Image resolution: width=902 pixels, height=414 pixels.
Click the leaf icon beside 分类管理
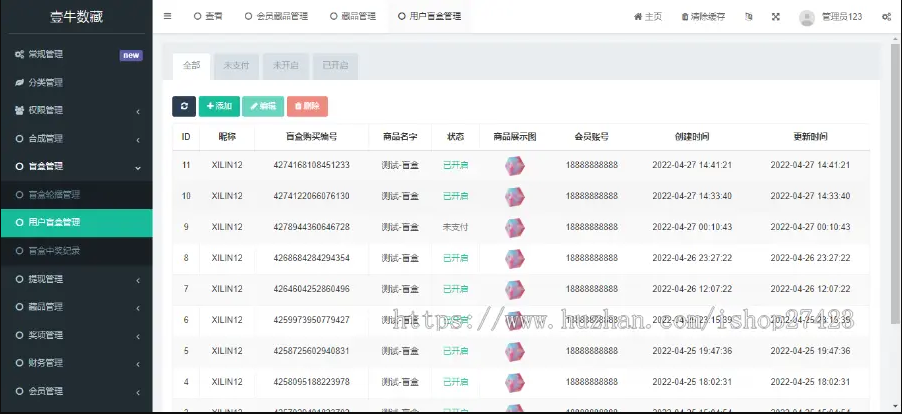[x=20, y=83]
